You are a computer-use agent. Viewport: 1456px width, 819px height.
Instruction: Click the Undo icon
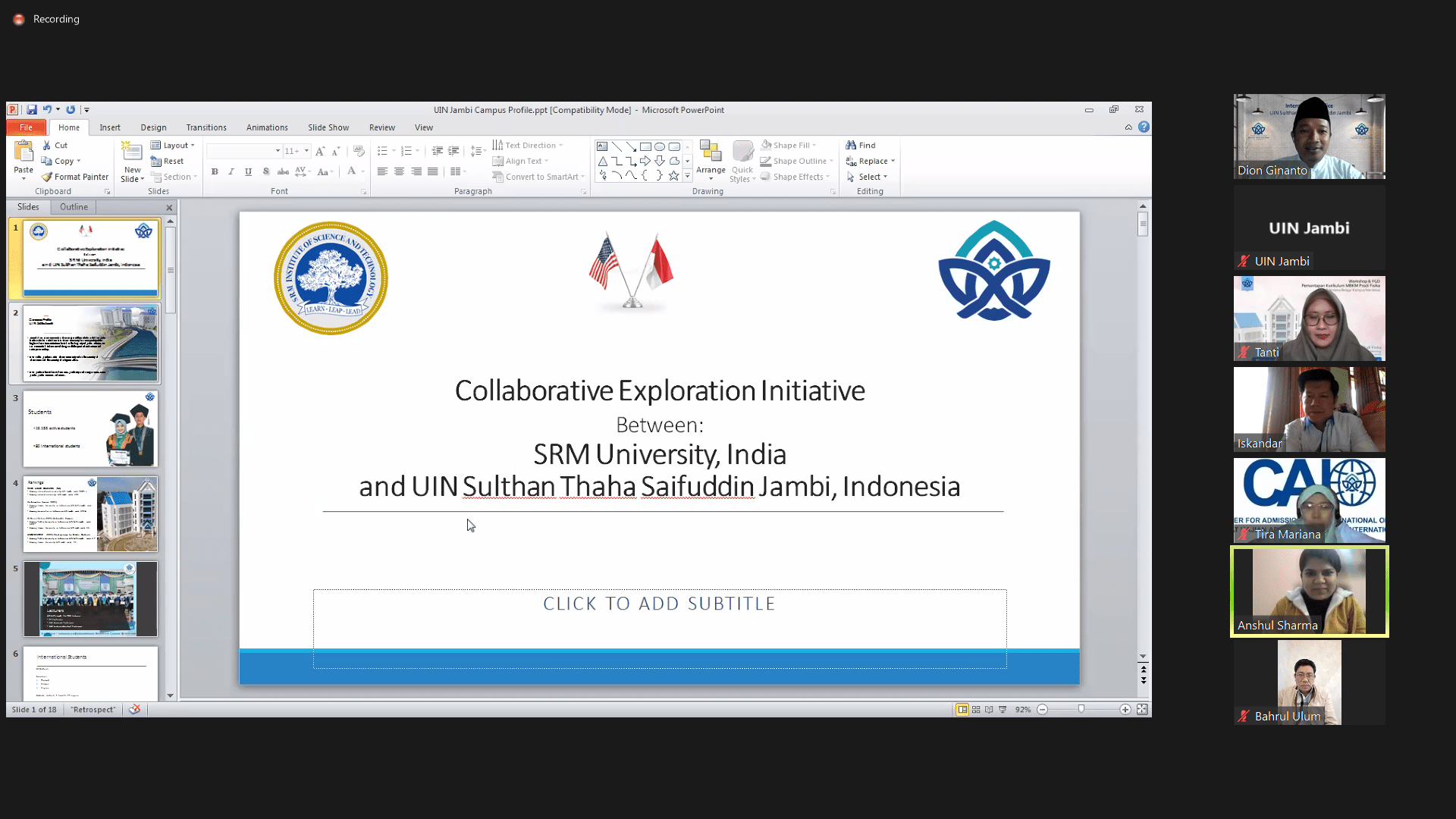click(47, 110)
